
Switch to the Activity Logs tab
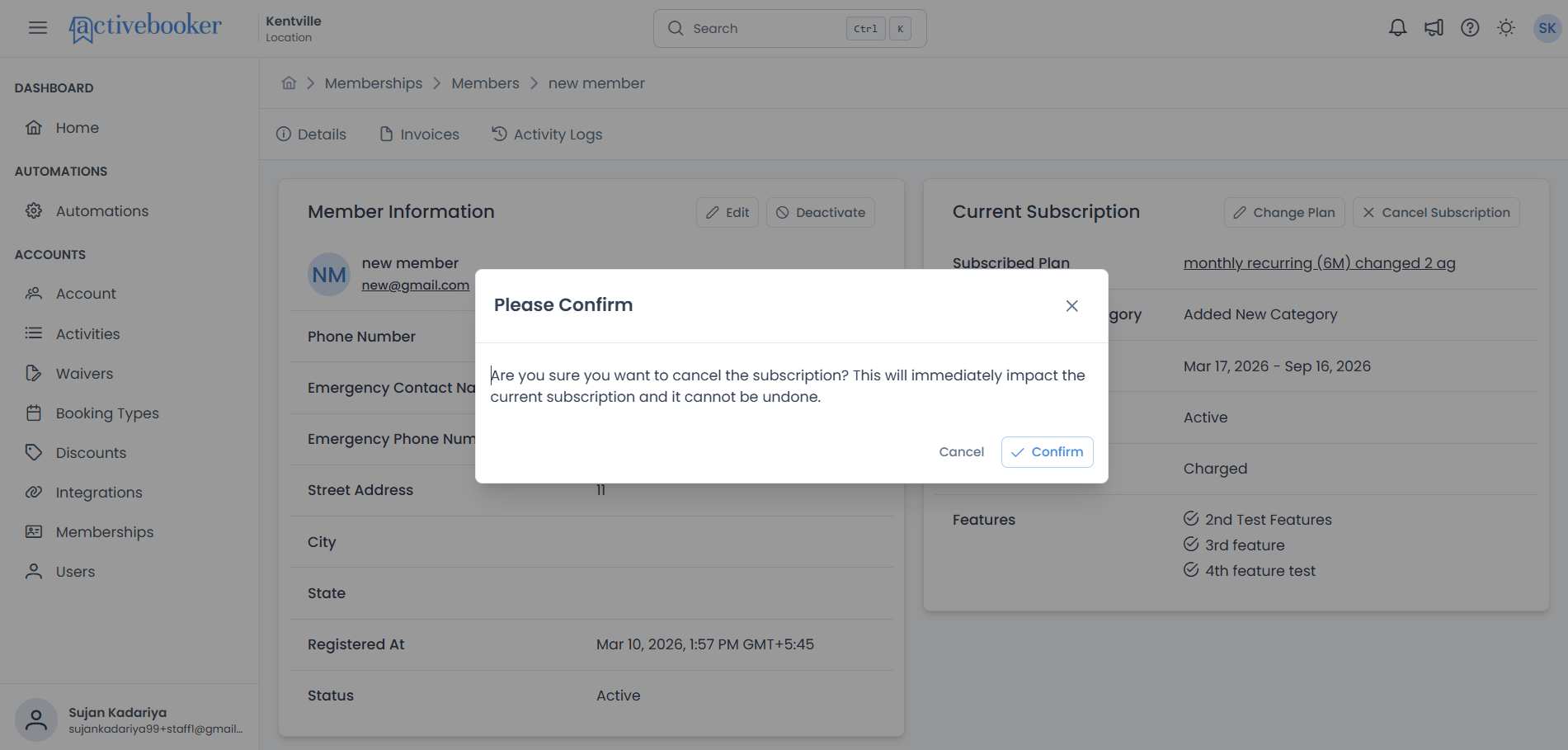(x=547, y=134)
